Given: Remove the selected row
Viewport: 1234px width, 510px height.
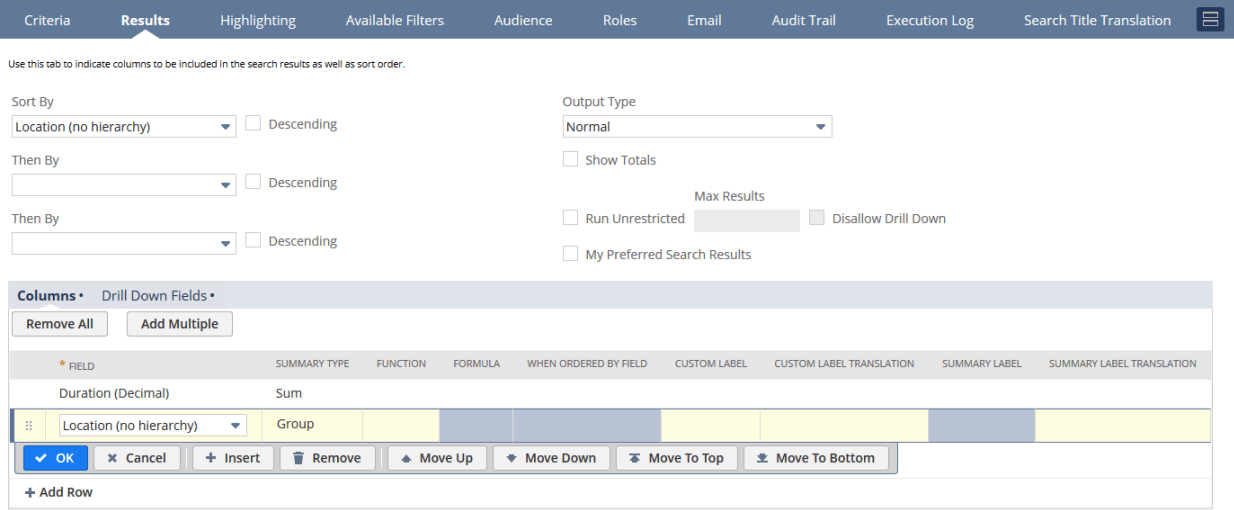Looking at the screenshot, I should (327, 458).
